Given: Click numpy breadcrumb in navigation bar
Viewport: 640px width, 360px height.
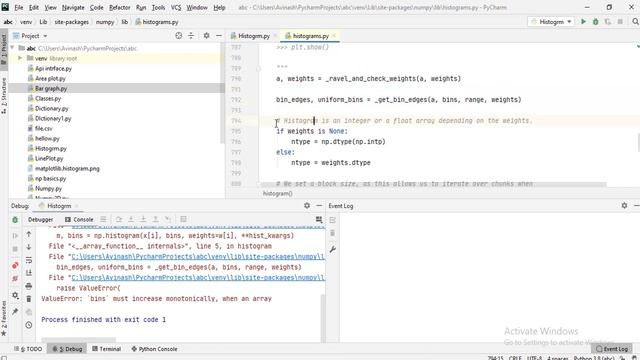Looking at the screenshot, I should (105, 22).
